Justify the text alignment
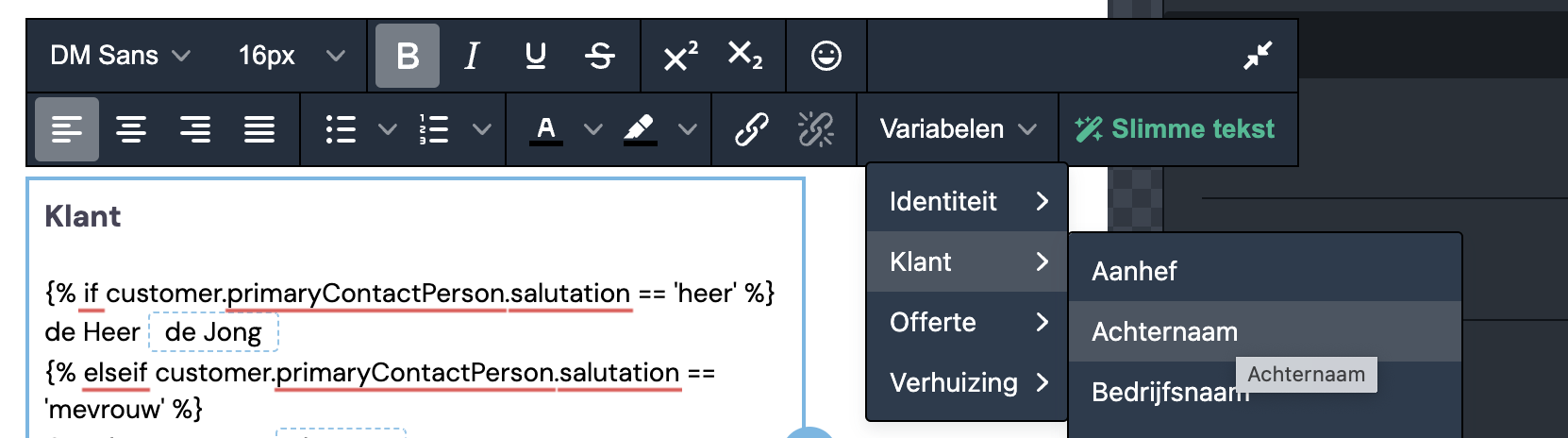Image resolution: width=1568 pixels, height=438 pixels. 259,129
